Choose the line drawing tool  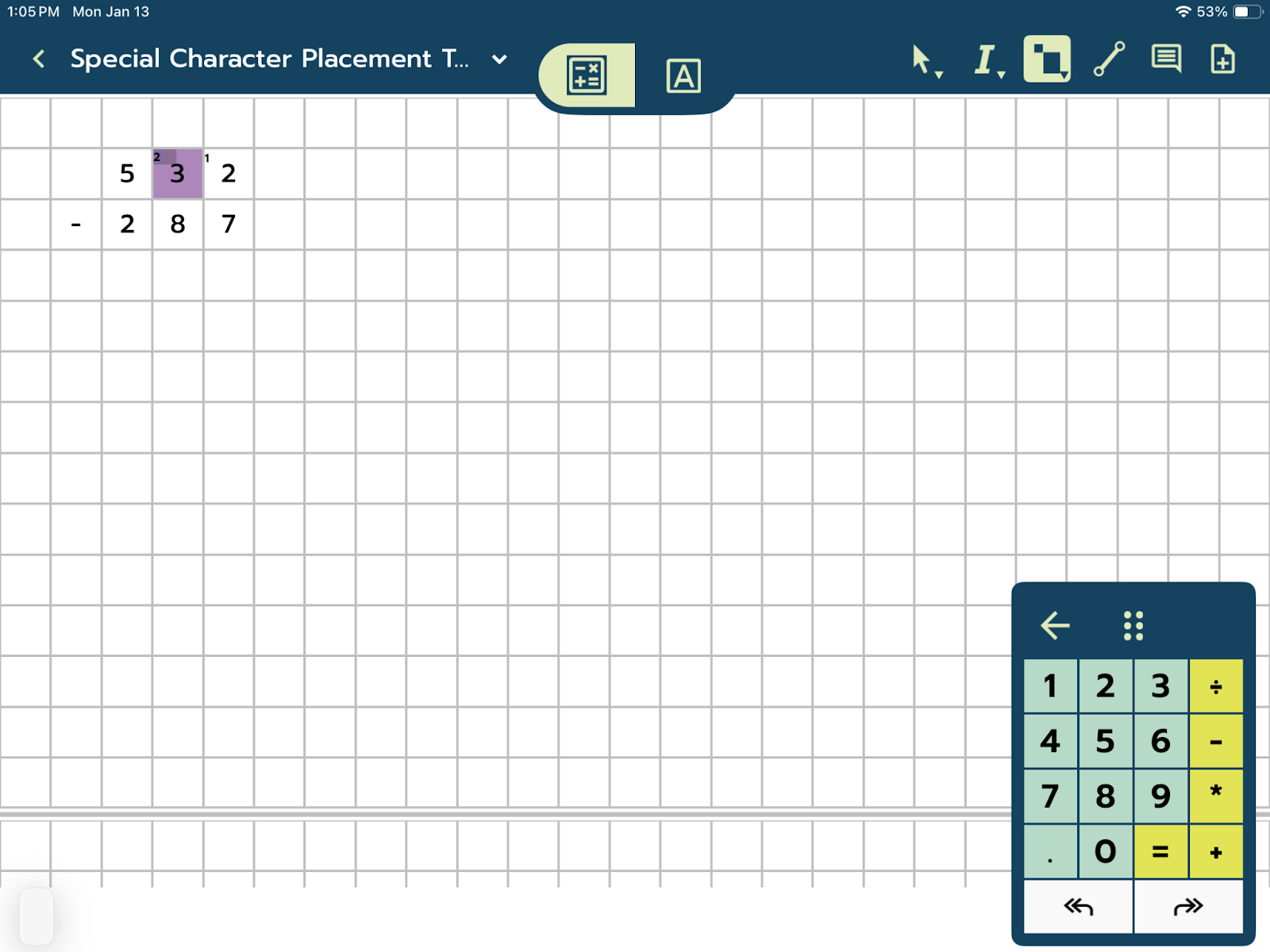pyautogui.click(x=1109, y=59)
